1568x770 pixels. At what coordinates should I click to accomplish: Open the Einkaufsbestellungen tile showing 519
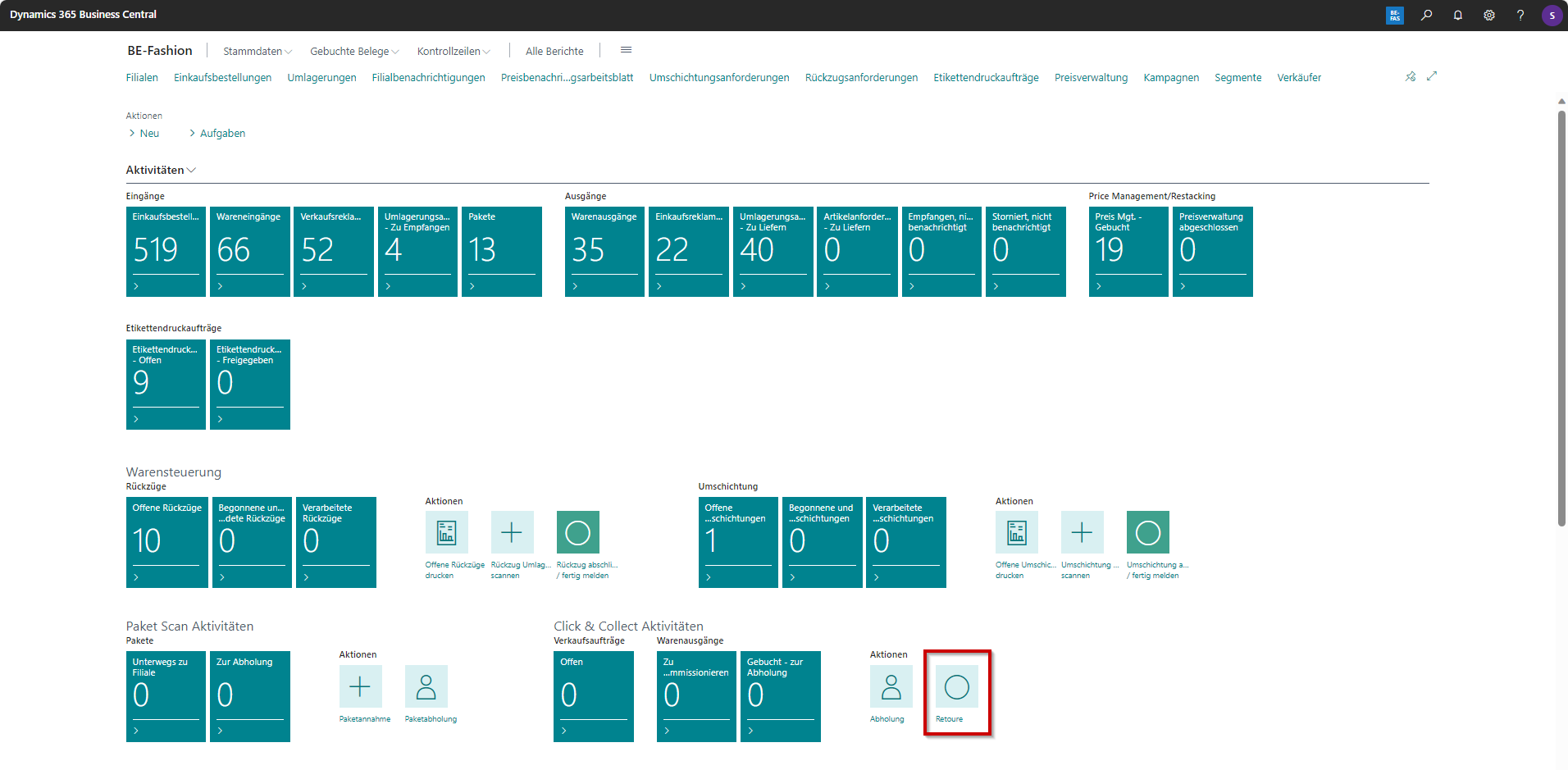point(166,251)
